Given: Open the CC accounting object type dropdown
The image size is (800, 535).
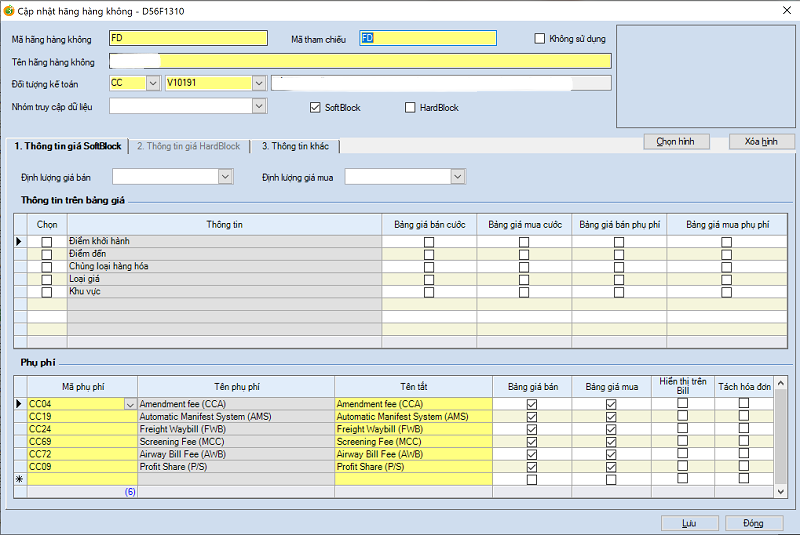Looking at the screenshot, I should pyautogui.click(x=152, y=84).
